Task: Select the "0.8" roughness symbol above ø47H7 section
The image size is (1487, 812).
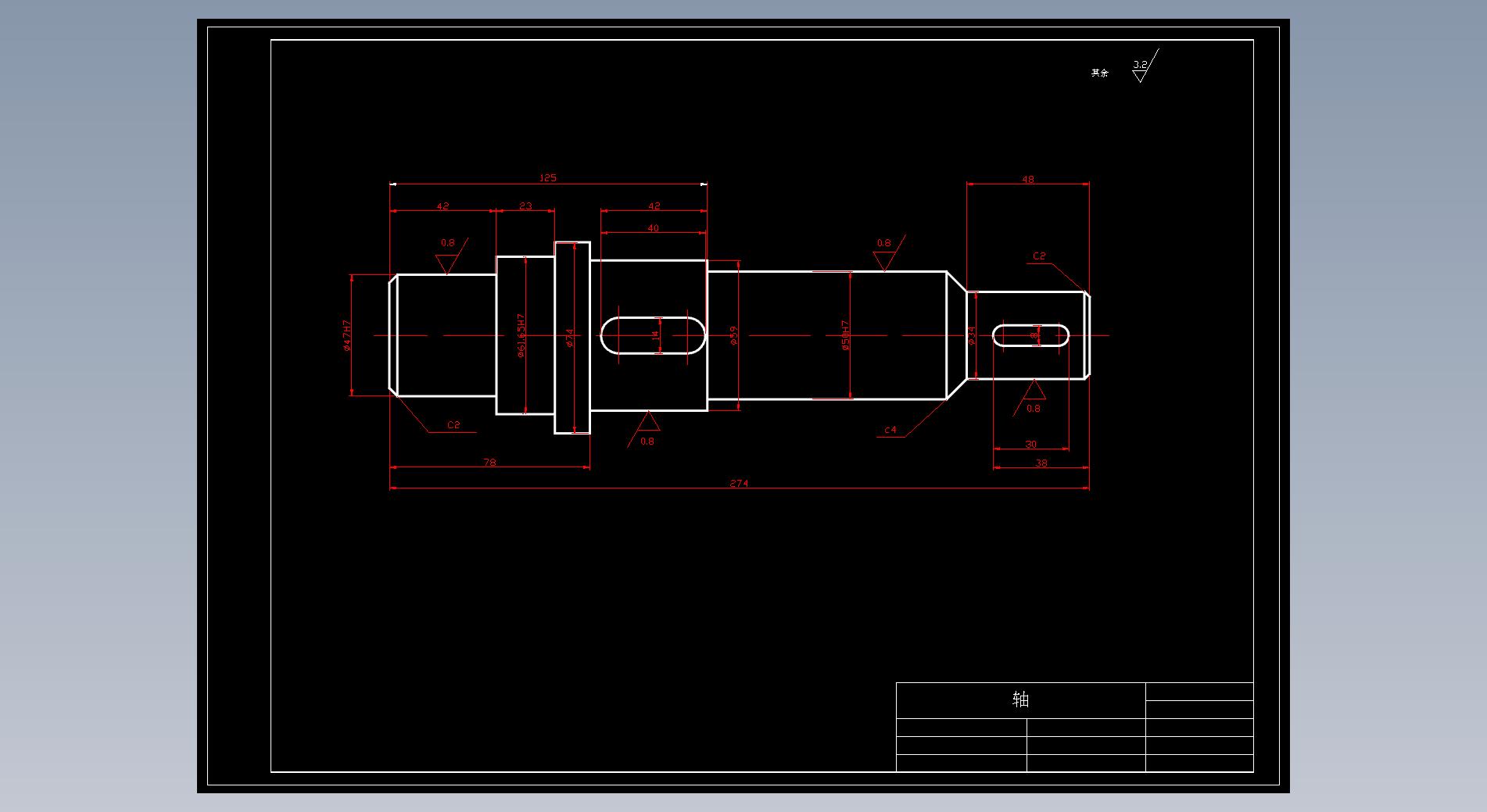Action: (451, 256)
